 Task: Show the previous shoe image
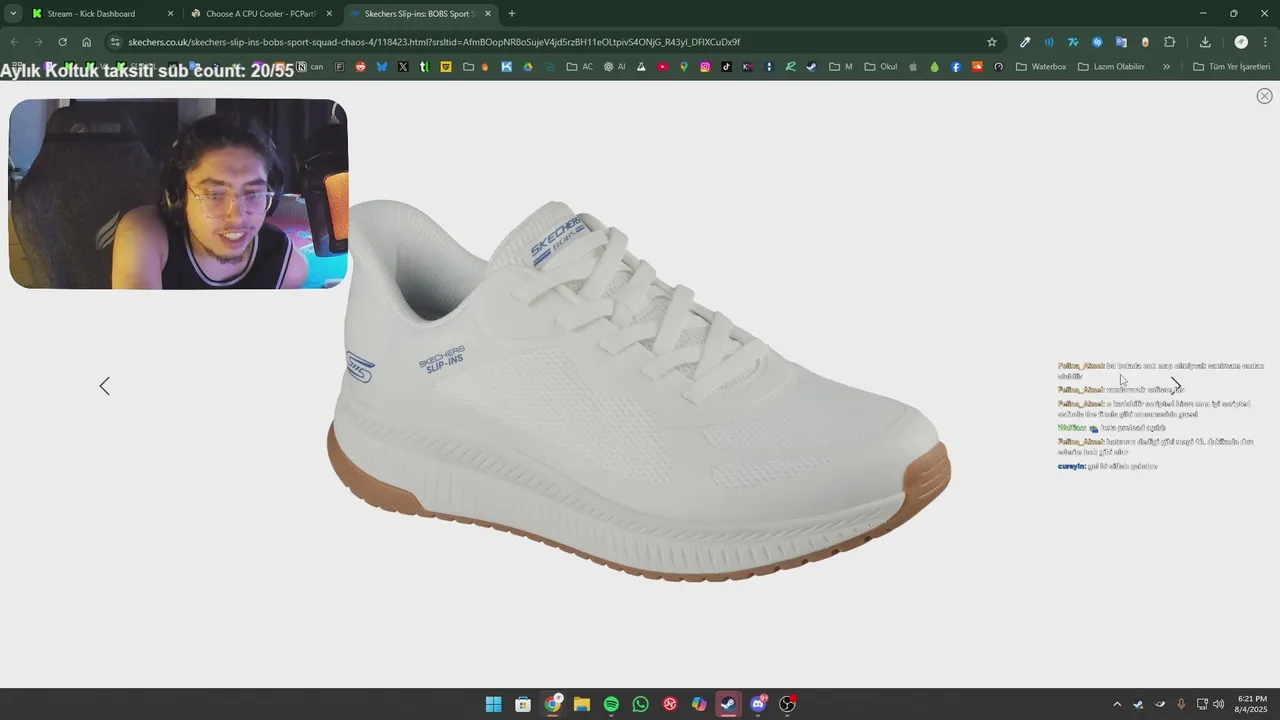coord(104,386)
